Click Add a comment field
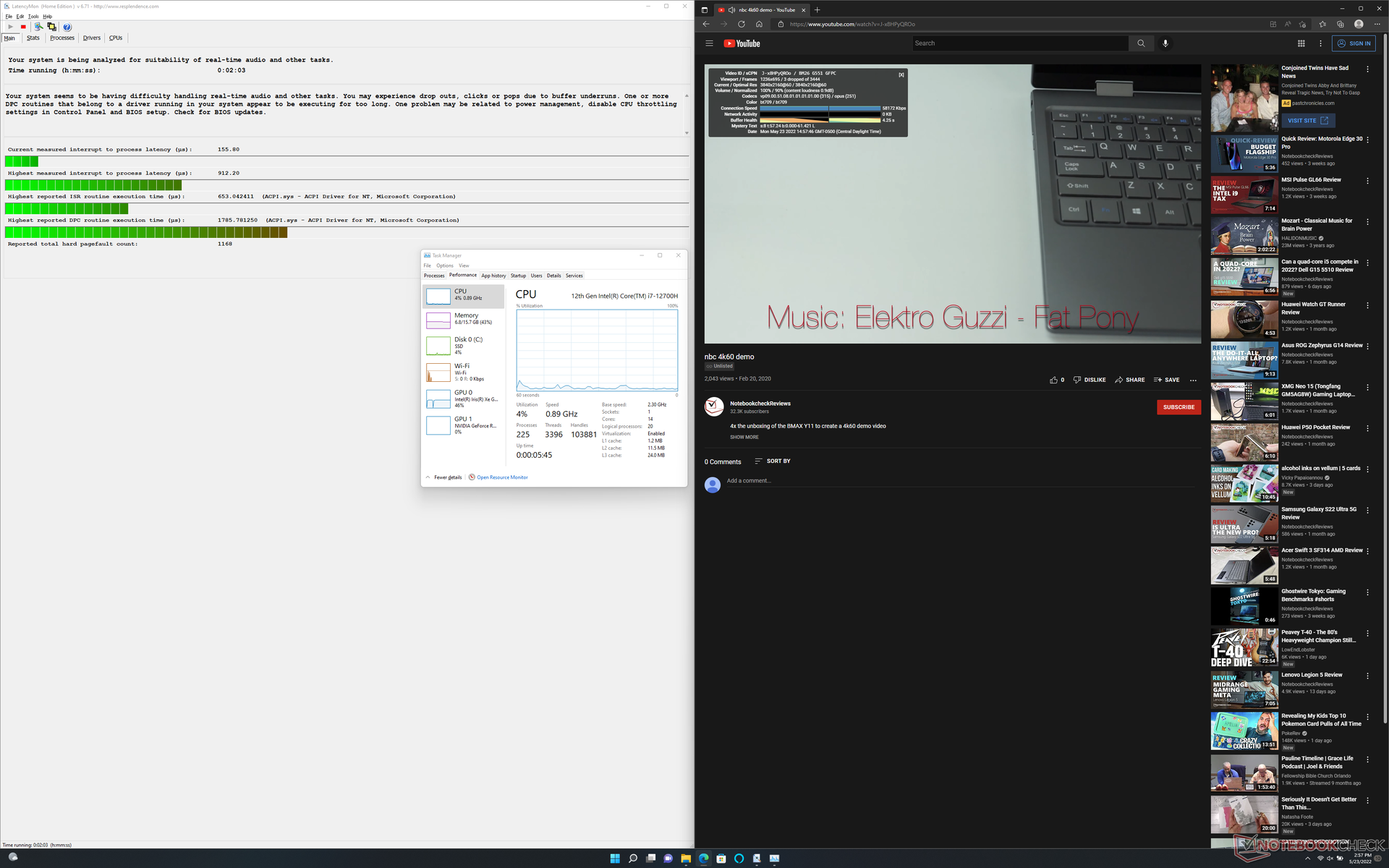 [x=962, y=481]
